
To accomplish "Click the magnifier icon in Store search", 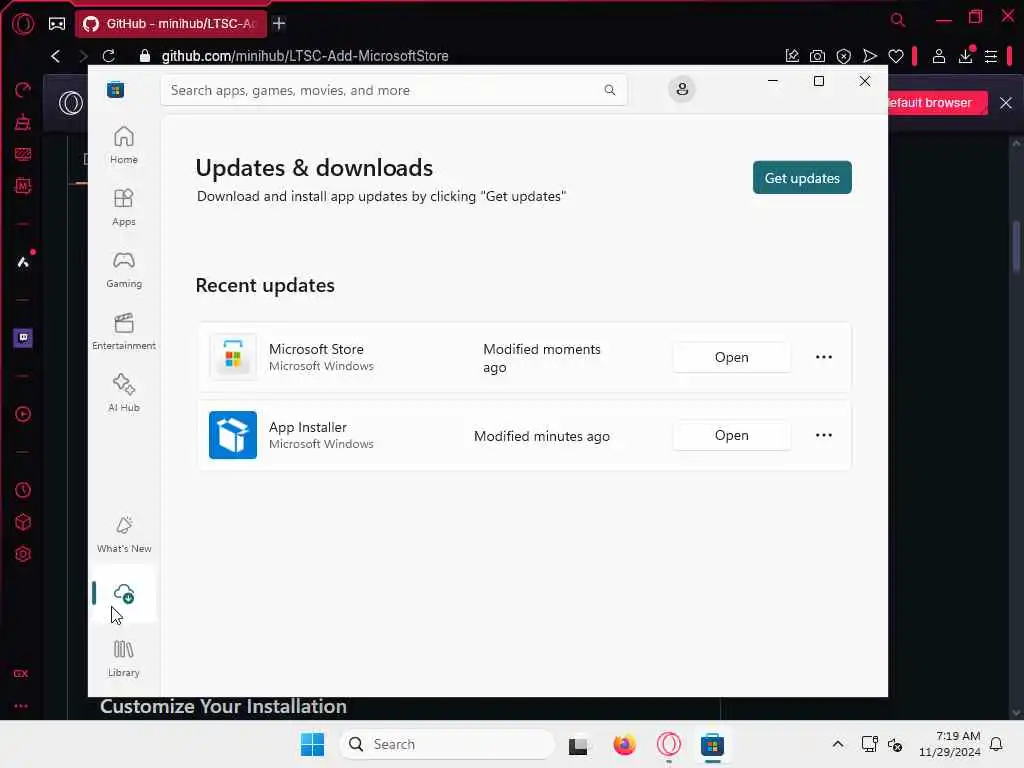I will (609, 90).
